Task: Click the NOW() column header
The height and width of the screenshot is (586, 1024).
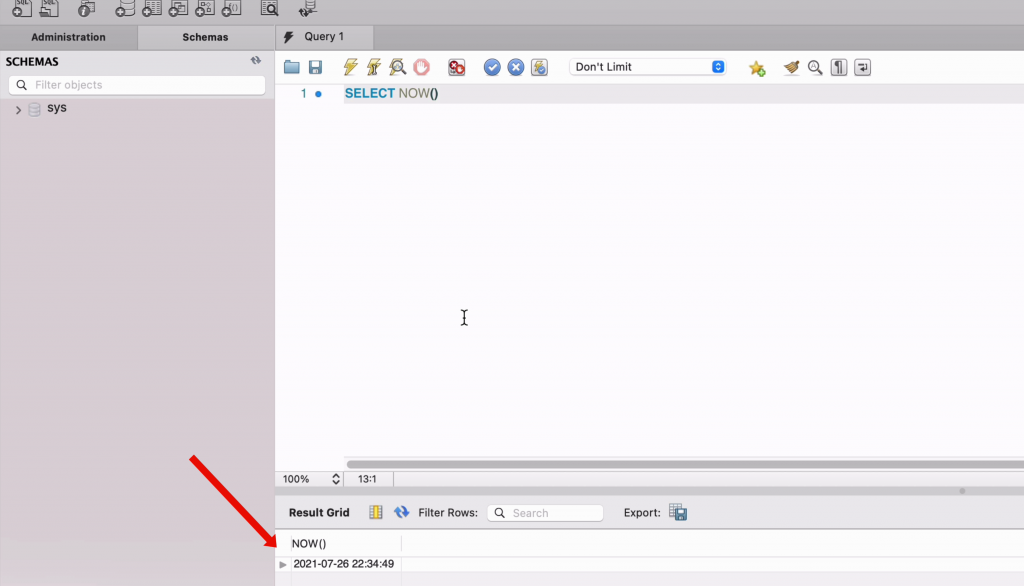Action: coord(309,543)
